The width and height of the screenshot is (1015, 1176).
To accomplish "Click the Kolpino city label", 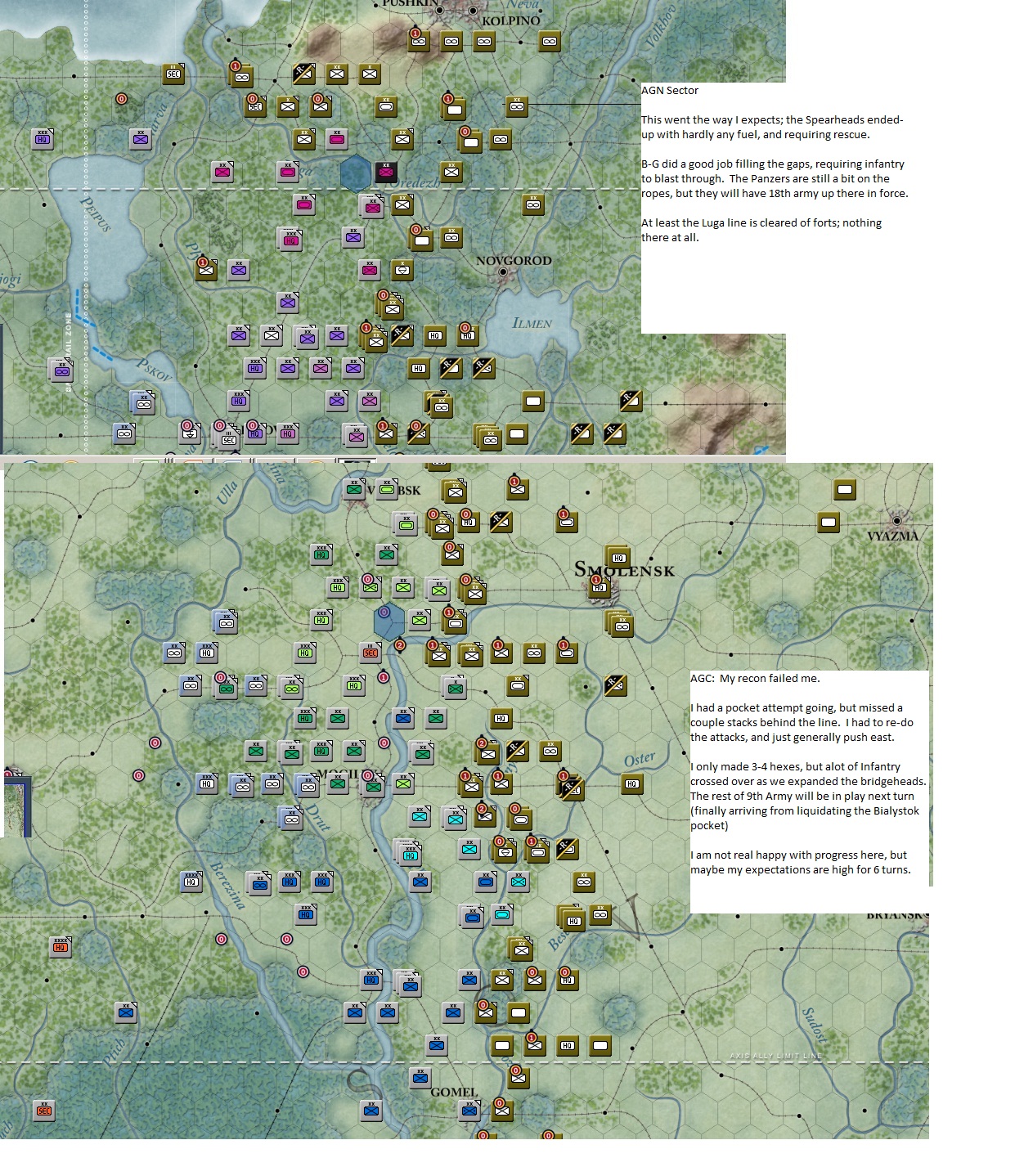I will click(x=511, y=20).
